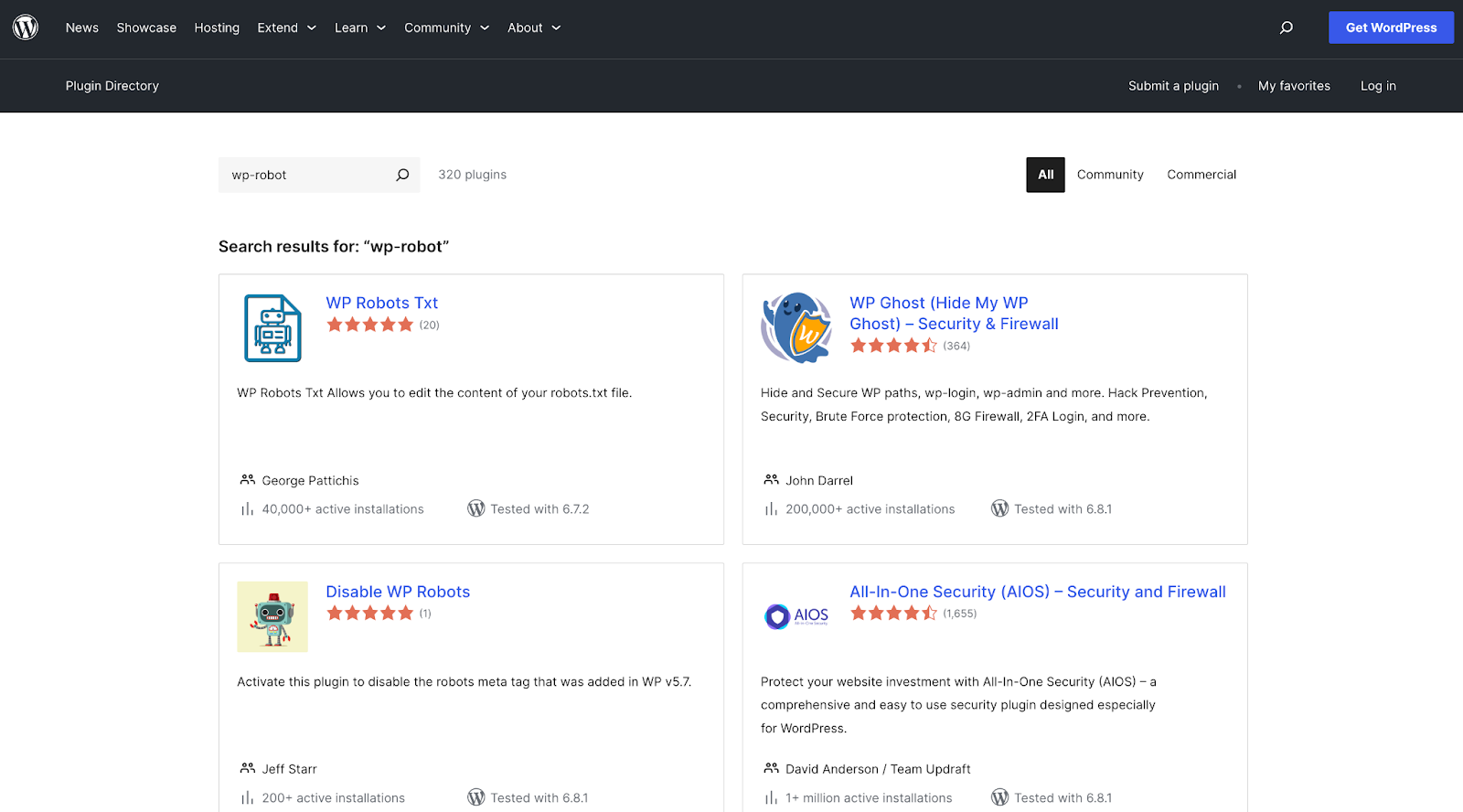
Task: Click installations bar icon beside 200,000+
Action: tap(771, 509)
